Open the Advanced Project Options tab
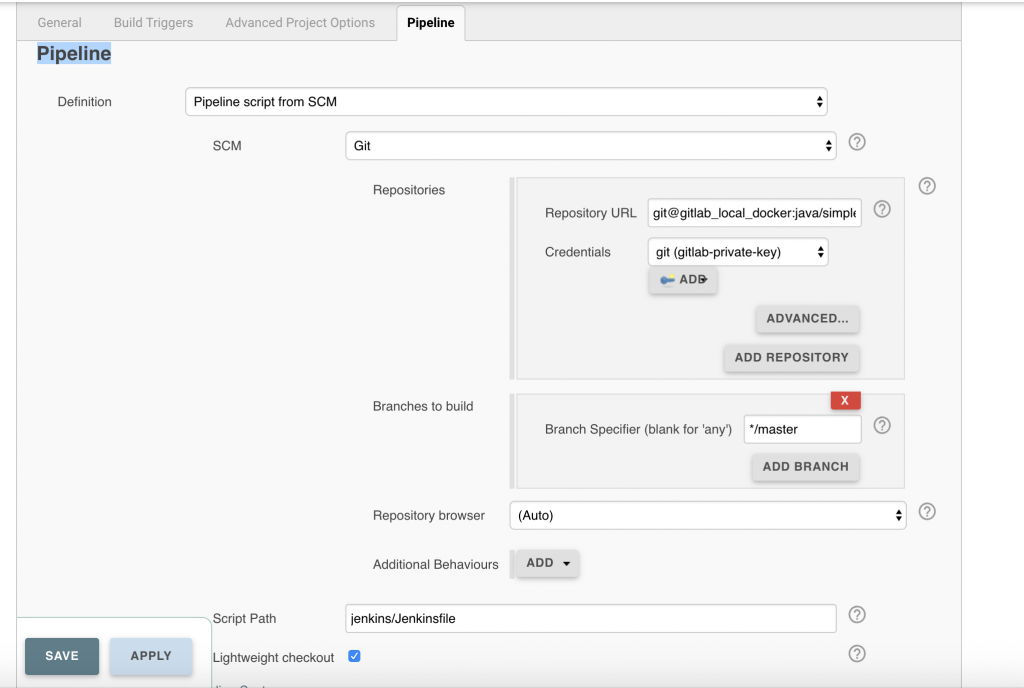The height and width of the screenshot is (688, 1024). pyautogui.click(x=300, y=22)
